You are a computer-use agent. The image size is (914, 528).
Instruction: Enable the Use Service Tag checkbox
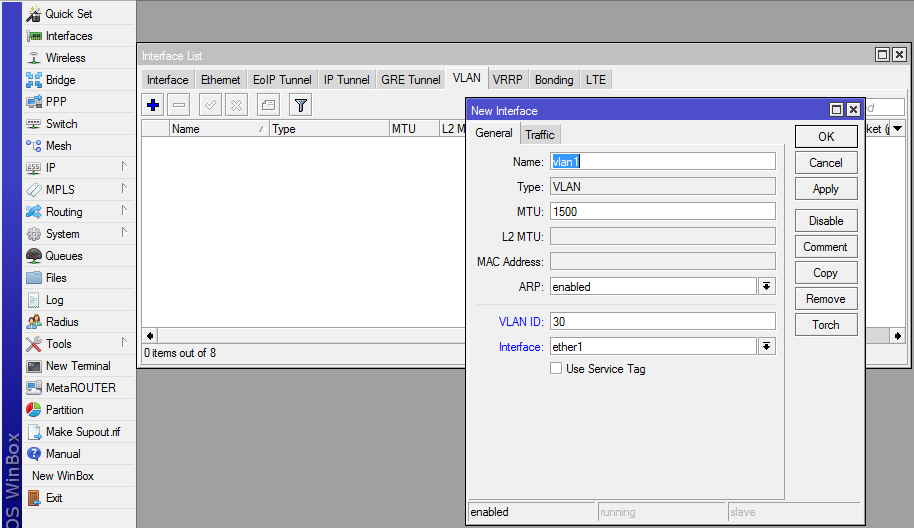[x=556, y=369]
